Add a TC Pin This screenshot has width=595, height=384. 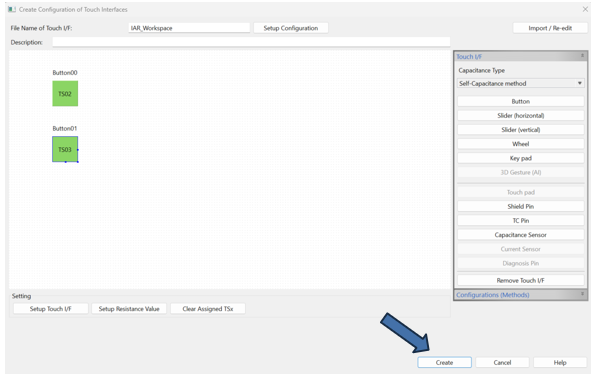pyautogui.click(x=520, y=220)
